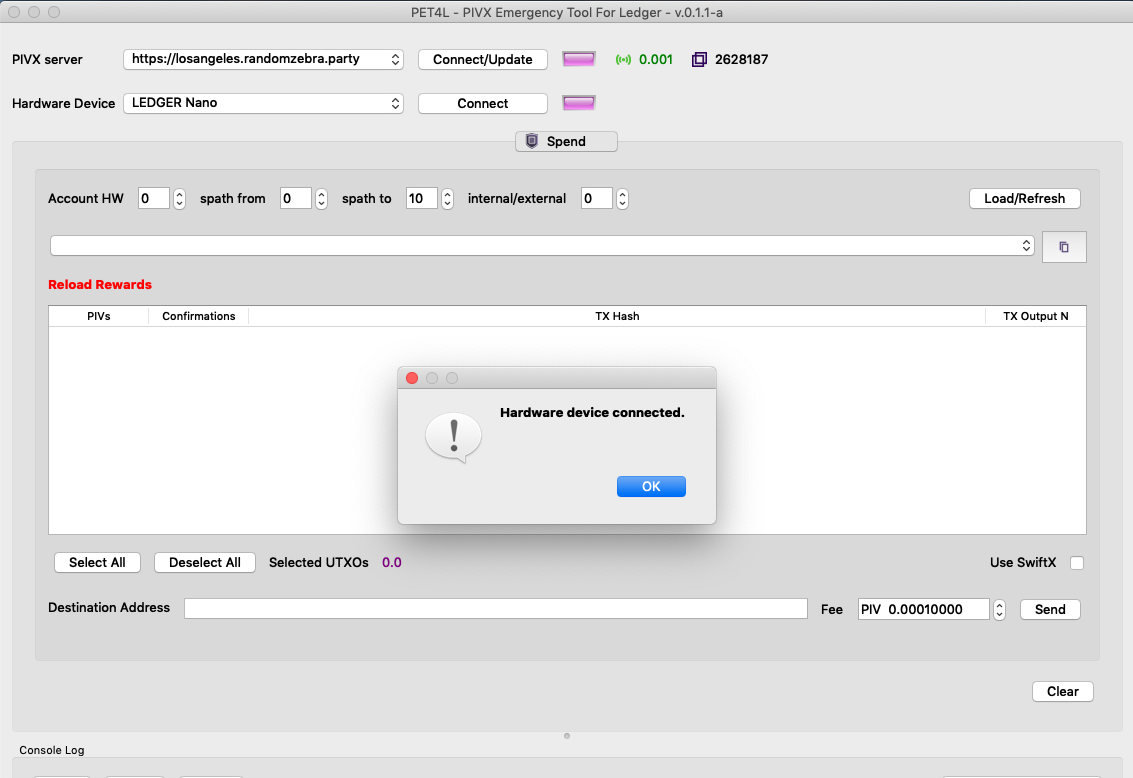Click the shield icon on Spend tab
The width and height of the screenshot is (1133, 778).
(532, 141)
